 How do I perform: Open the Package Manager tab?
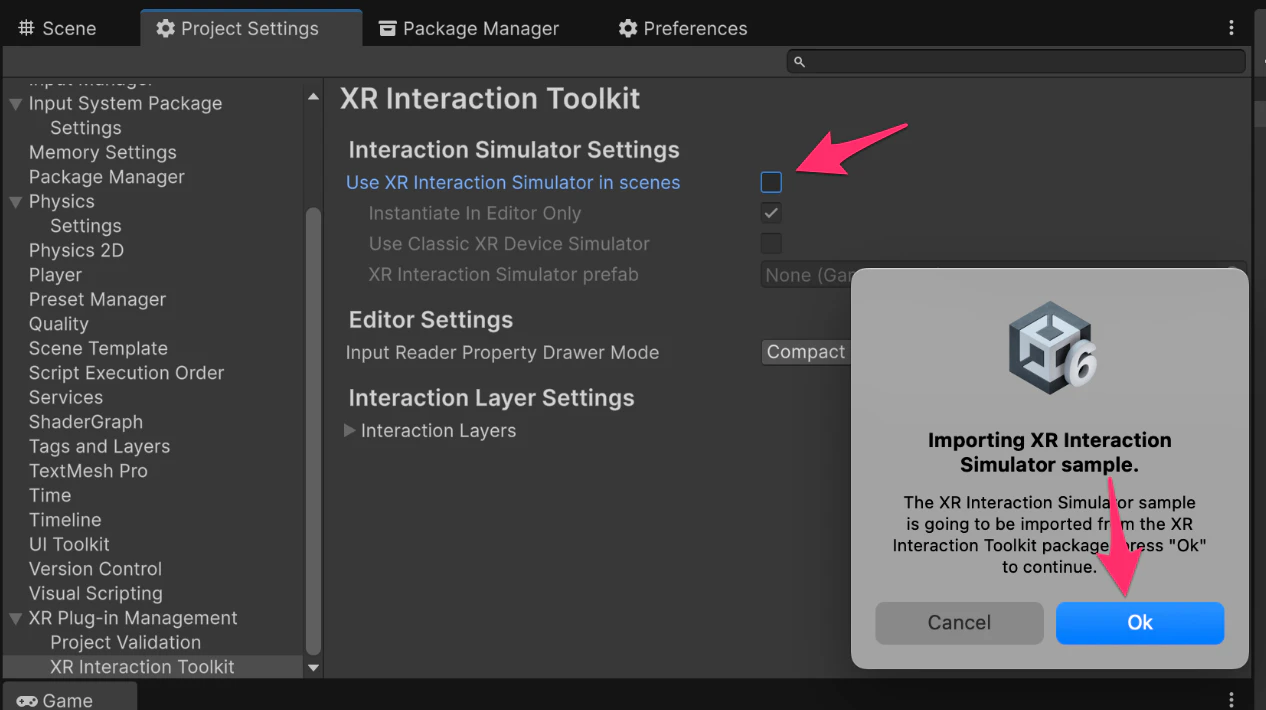click(x=469, y=28)
